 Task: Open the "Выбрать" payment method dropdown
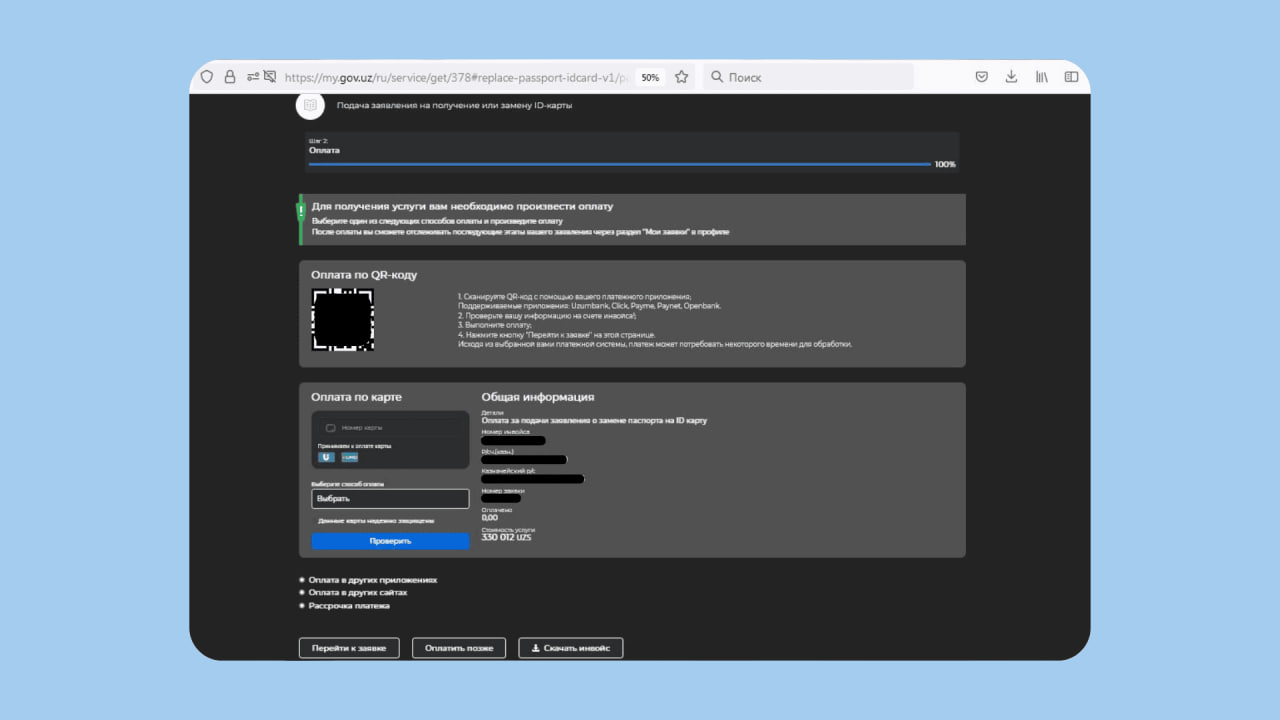[390, 498]
